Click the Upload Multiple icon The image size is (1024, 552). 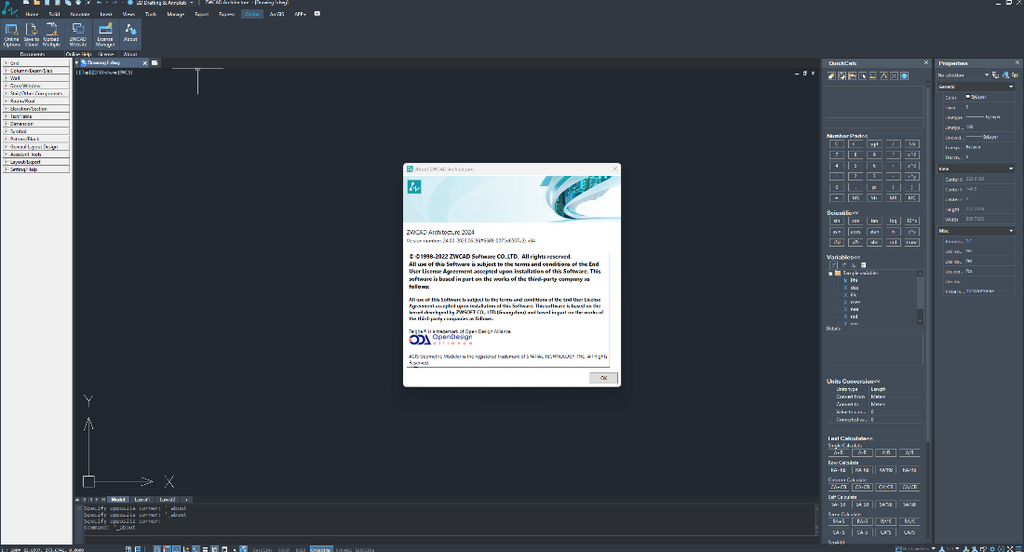click(51, 34)
